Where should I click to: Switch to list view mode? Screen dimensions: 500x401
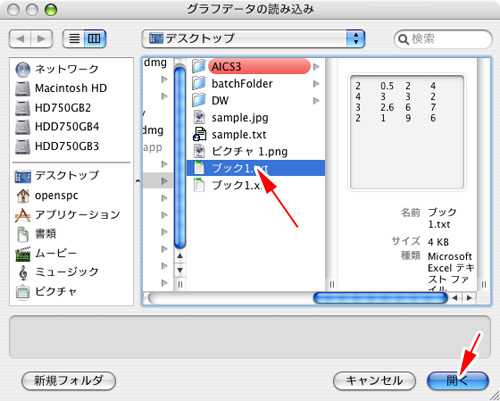(74, 39)
